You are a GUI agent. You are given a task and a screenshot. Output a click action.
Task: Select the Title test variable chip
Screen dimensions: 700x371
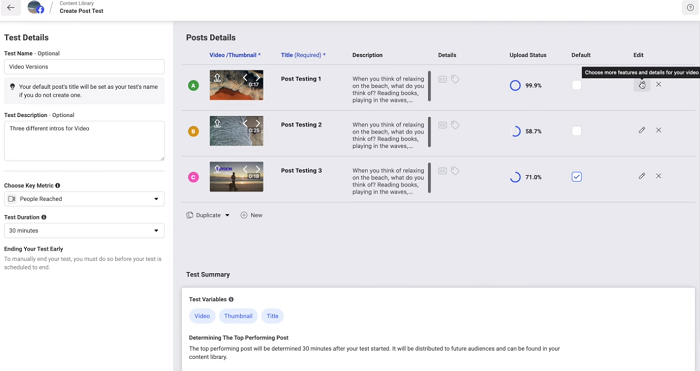point(272,316)
